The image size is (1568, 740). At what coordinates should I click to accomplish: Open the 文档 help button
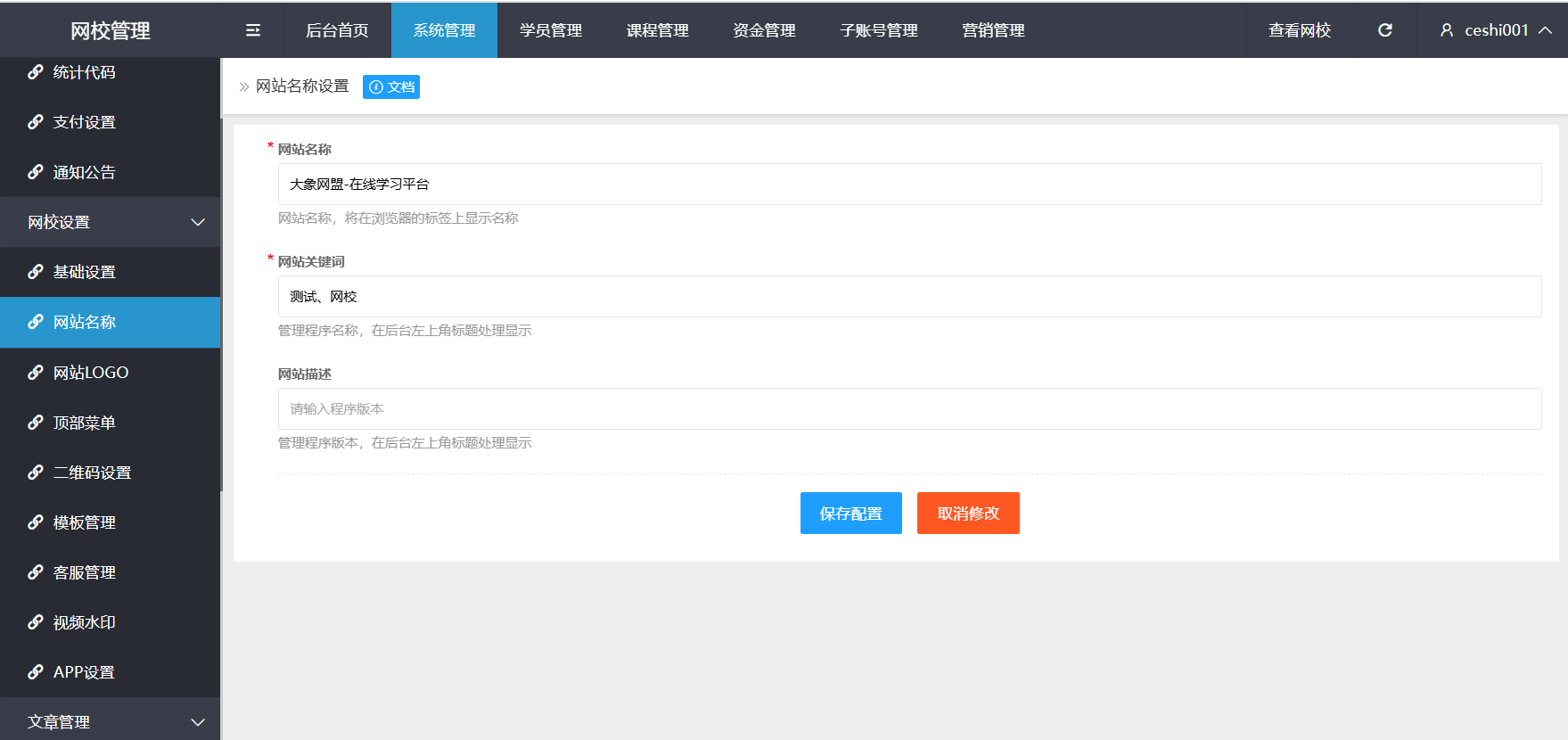(x=391, y=86)
